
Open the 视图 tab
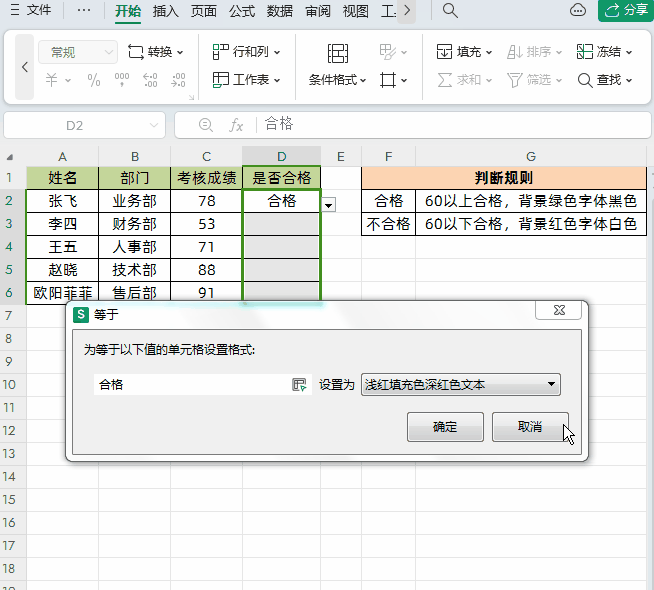coord(356,11)
